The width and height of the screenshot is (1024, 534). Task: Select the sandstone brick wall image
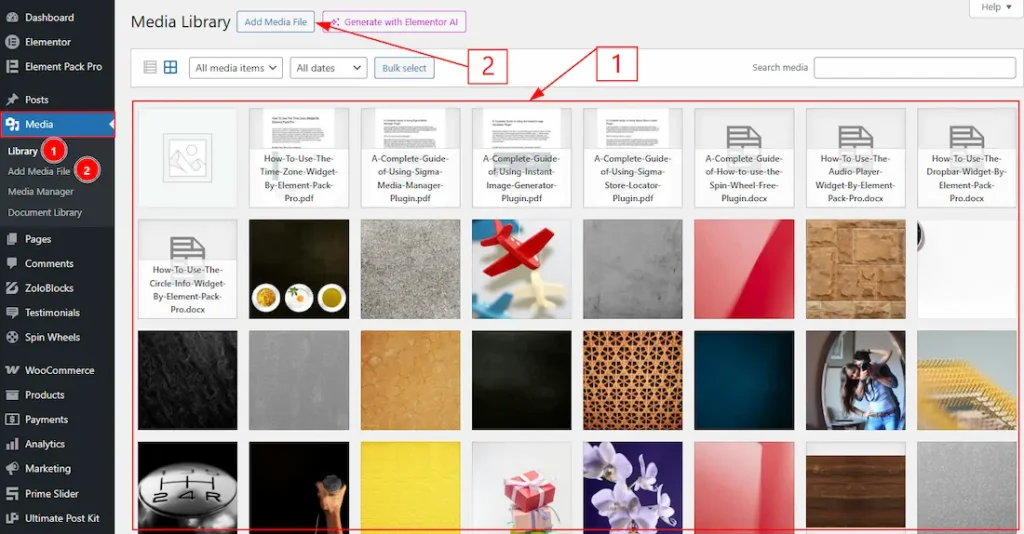pyautogui.click(x=856, y=269)
